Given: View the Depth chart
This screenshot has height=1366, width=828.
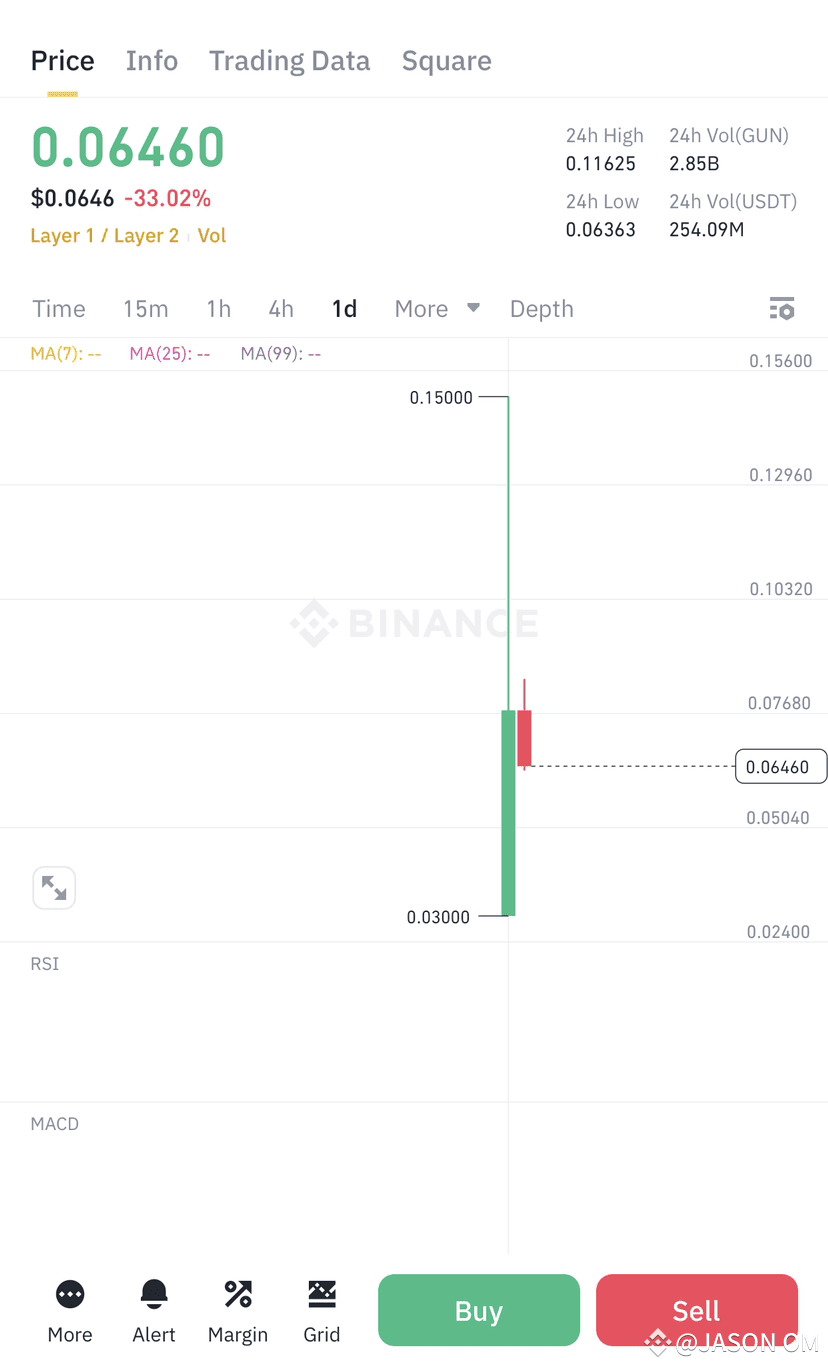Looking at the screenshot, I should 541,309.
